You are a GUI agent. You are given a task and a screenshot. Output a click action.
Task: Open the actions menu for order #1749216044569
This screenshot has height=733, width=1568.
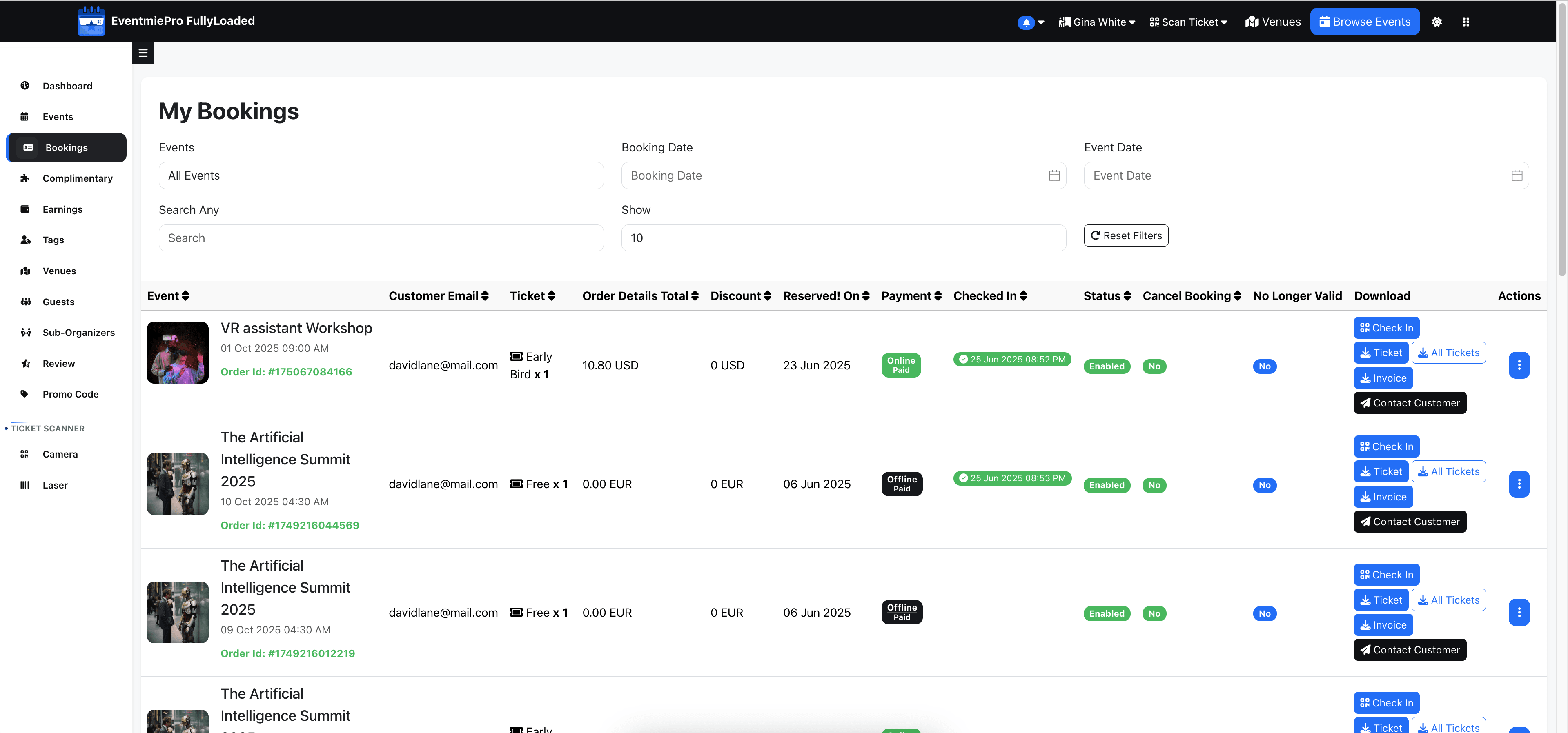[x=1519, y=484]
